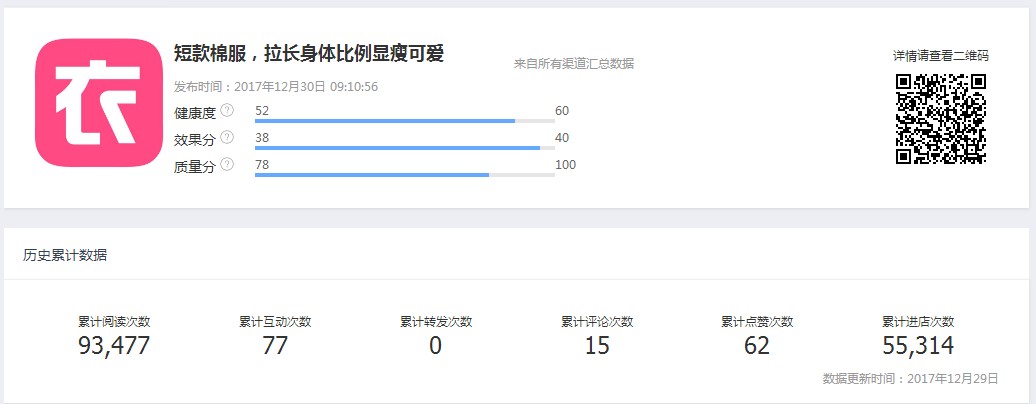Click the 累计互动次数 value 77
The width and height of the screenshot is (1036, 404).
(275, 345)
